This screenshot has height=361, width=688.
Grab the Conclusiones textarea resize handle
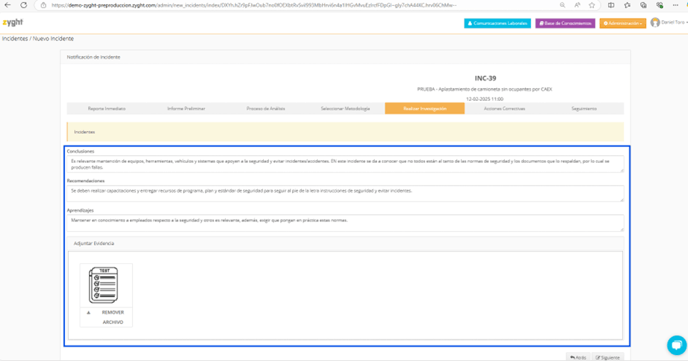[621, 170]
